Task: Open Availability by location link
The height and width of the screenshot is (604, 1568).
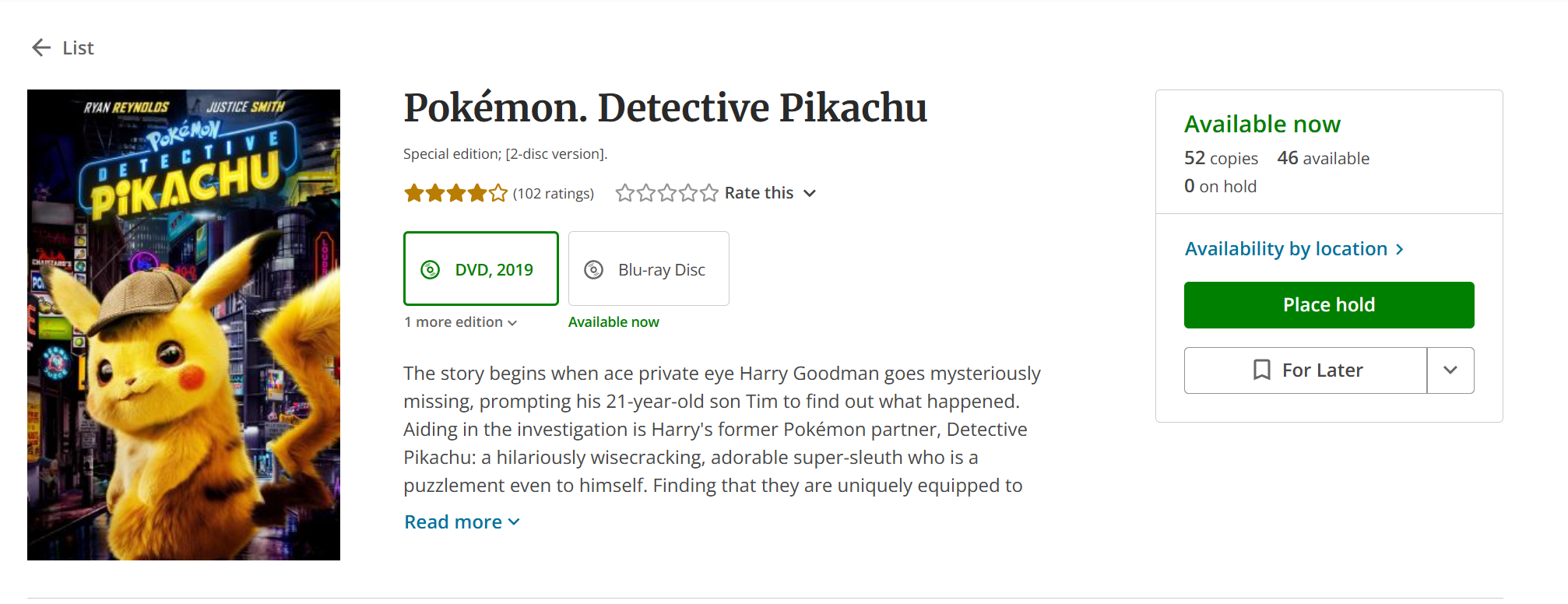Action: pos(1286,249)
